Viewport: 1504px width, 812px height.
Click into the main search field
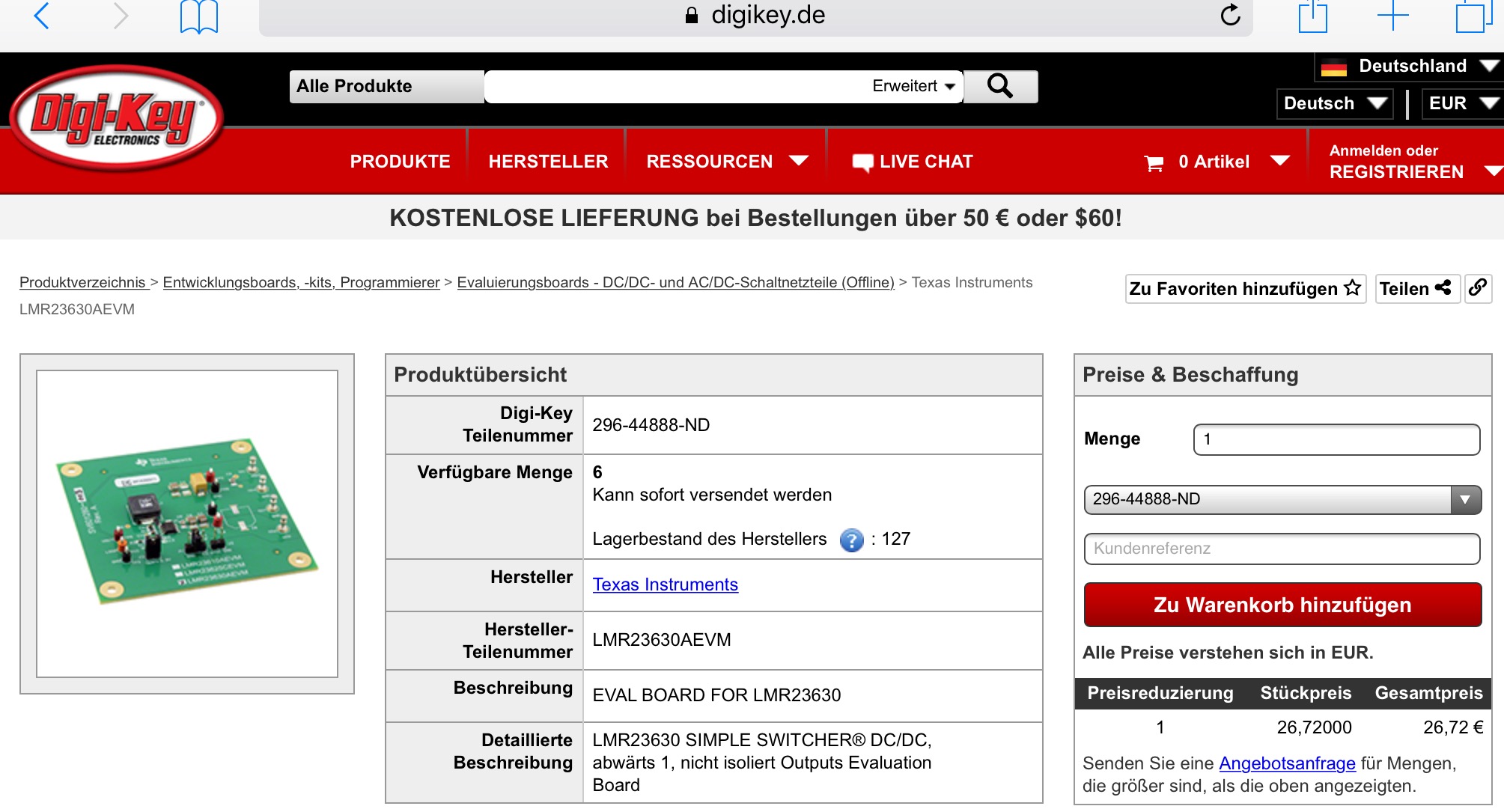tap(674, 86)
